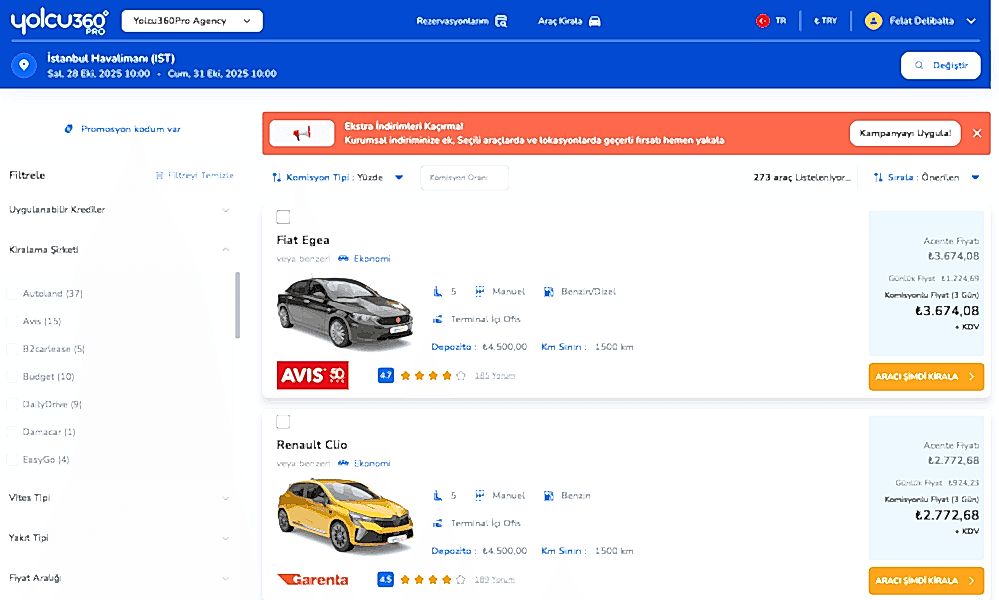The height and width of the screenshot is (600, 999).
Task: Open the Sırala sorting dropdown
Action: tap(926, 177)
